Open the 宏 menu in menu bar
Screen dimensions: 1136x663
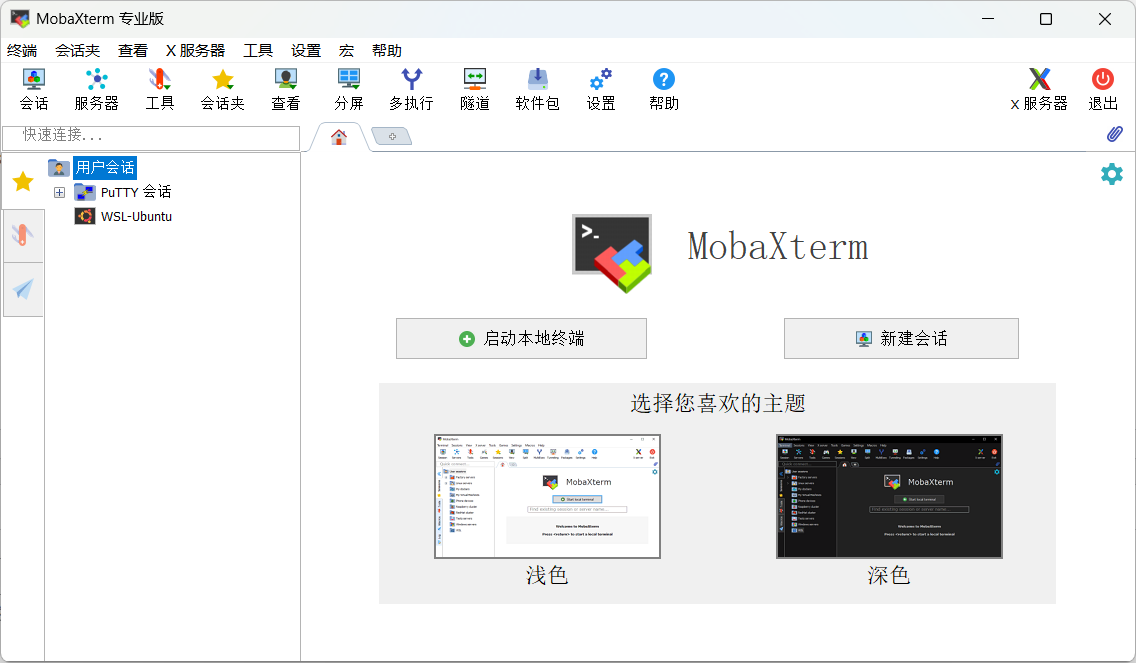(x=346, y=50)
